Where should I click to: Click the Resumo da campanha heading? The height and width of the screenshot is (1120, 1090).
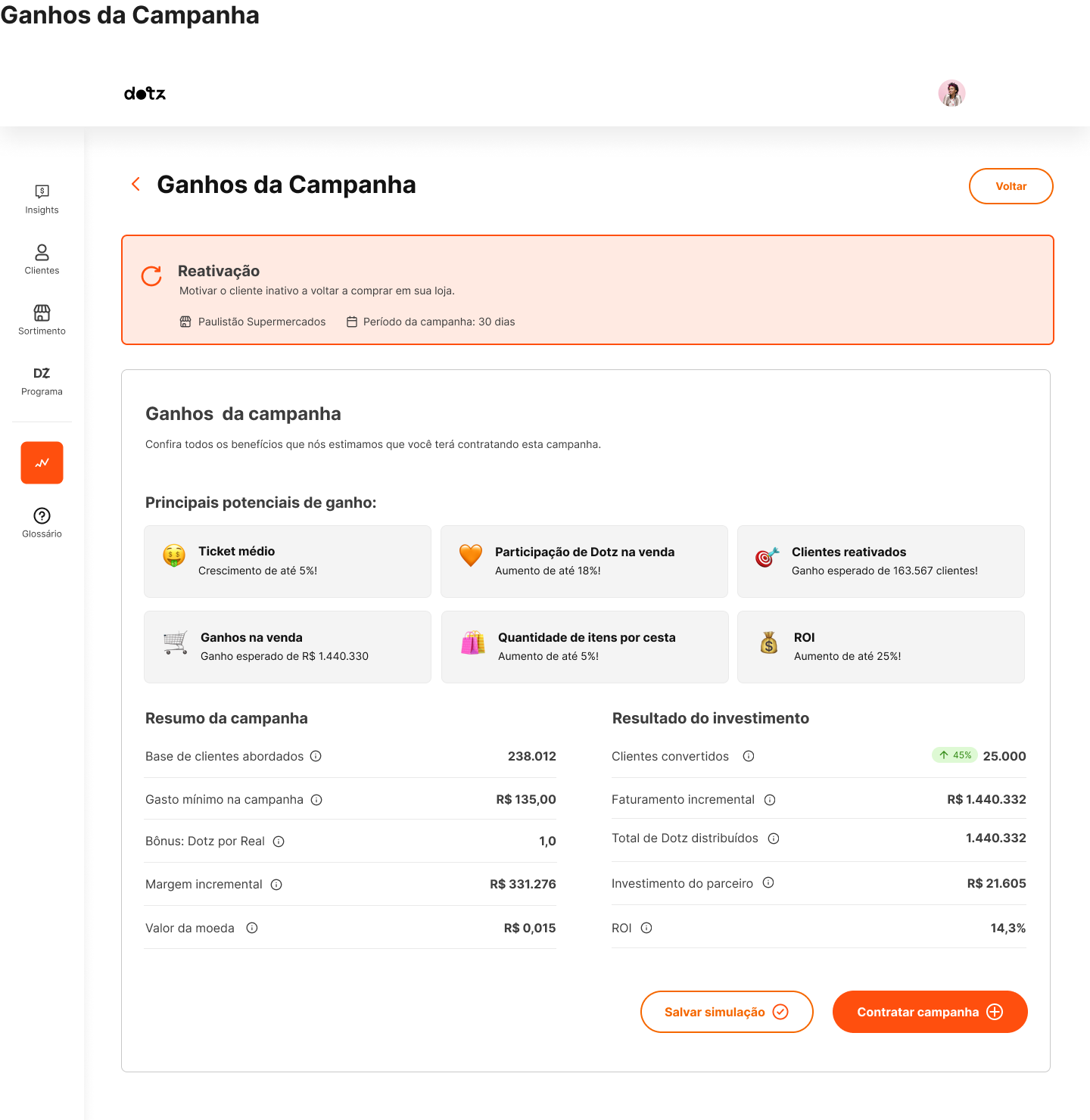[226, 718]
